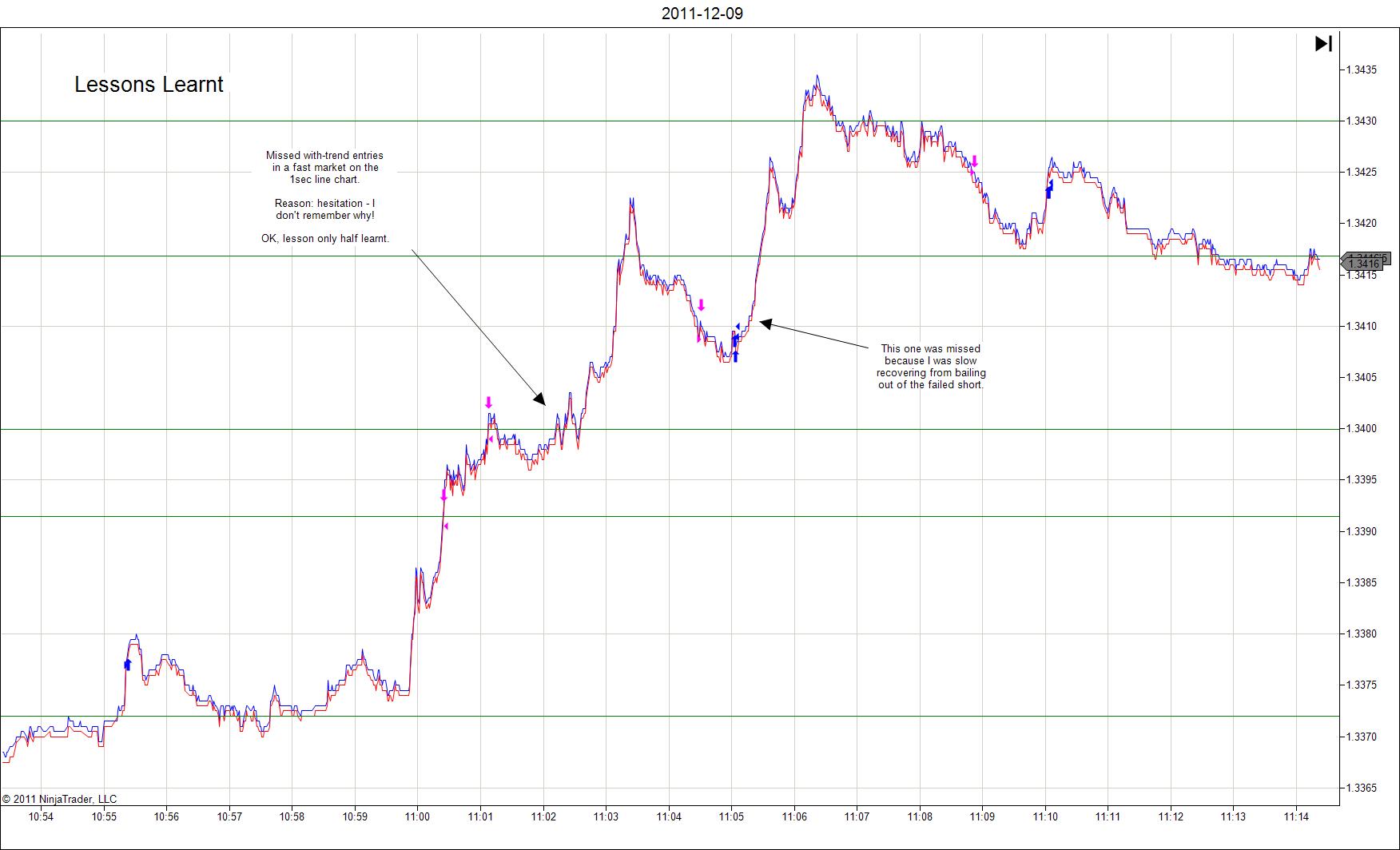Click the 1.3380 price axis label
This screenshot has height=850, width=1400.
(x=1362, y=634)
